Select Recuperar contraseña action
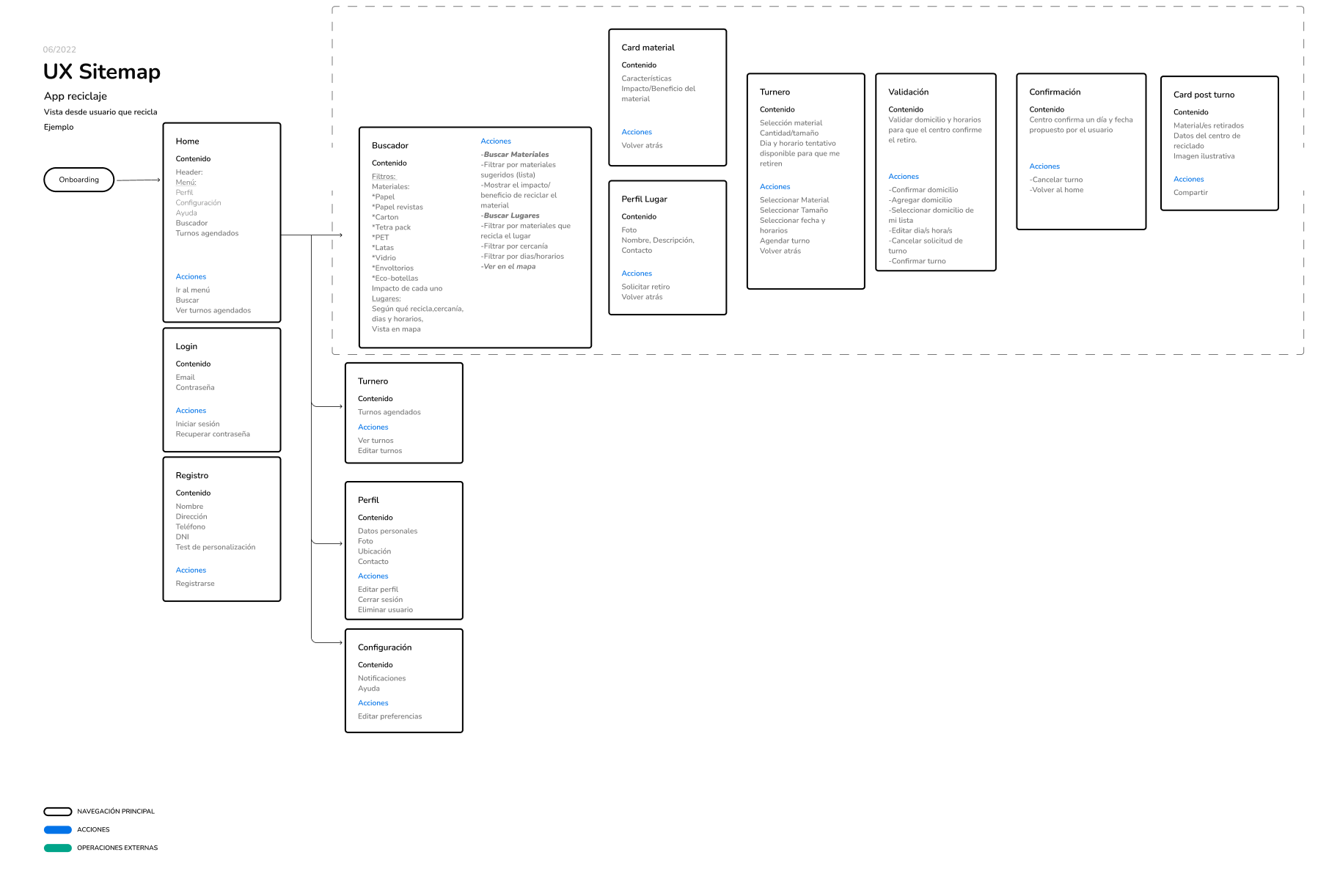The width and height of the screenshot is (1329, 896). click(x=213, y=435)
